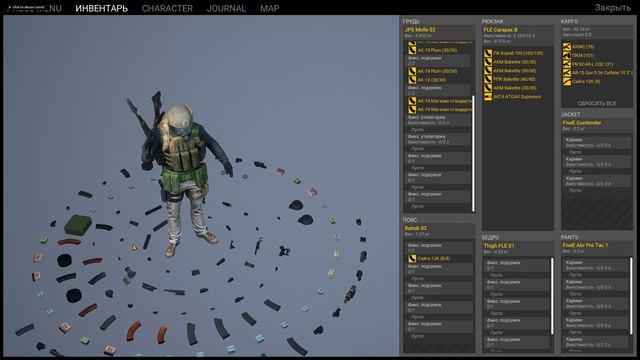Click СБРОСИТЬ ВСЕ in cargo panel

click(x=597, y=104)
